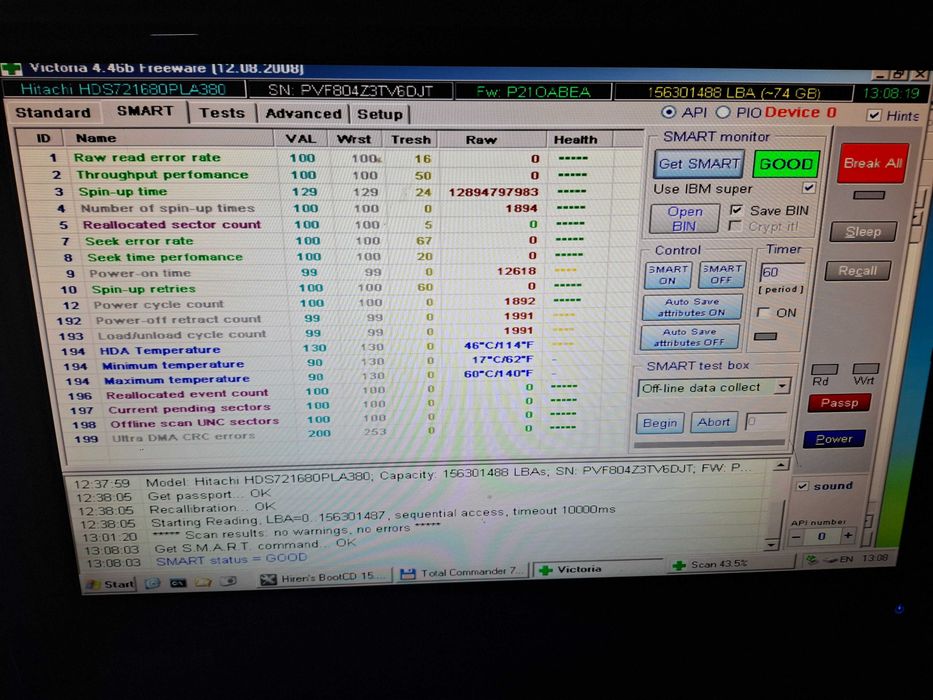Click the green system tray icon

tap(811, 560)
